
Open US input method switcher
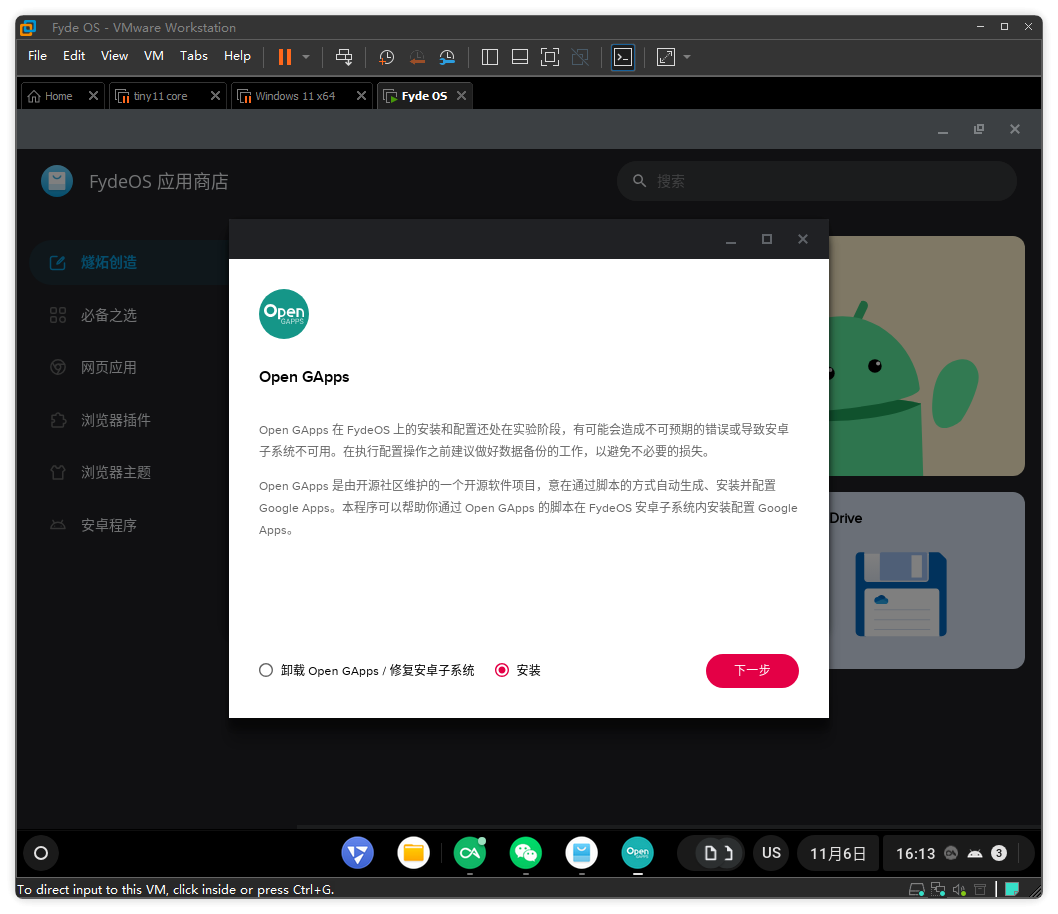point(771,853)
